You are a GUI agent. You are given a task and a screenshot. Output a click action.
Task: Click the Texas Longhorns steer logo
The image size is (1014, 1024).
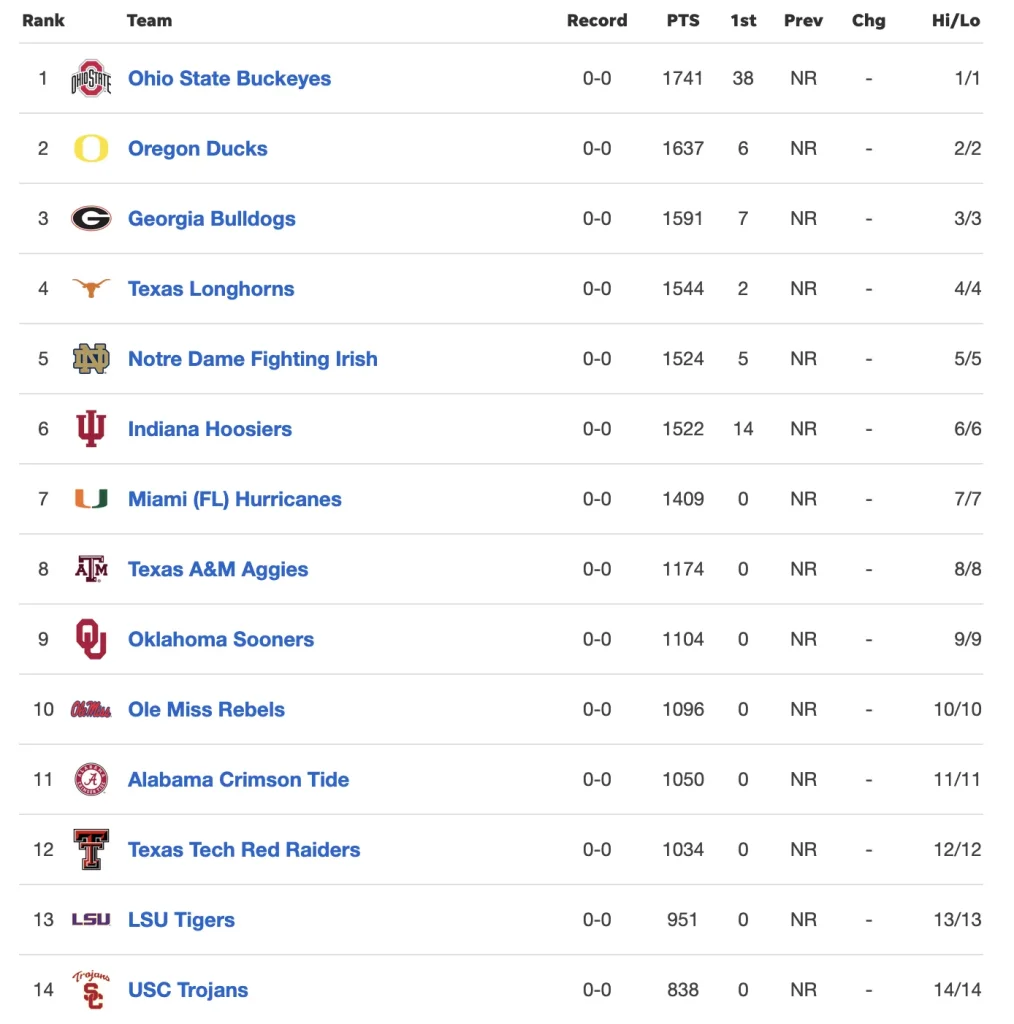(x=91, y=287)
